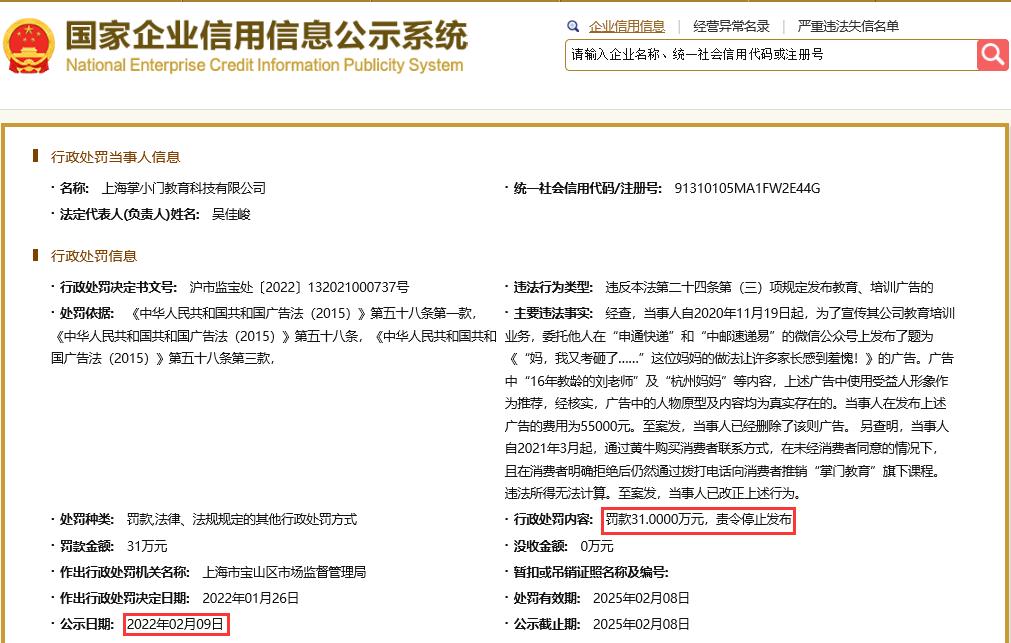Switch to the 严重违法失信名单 tab
This screenshot has height=643, width=1011.
848,26
